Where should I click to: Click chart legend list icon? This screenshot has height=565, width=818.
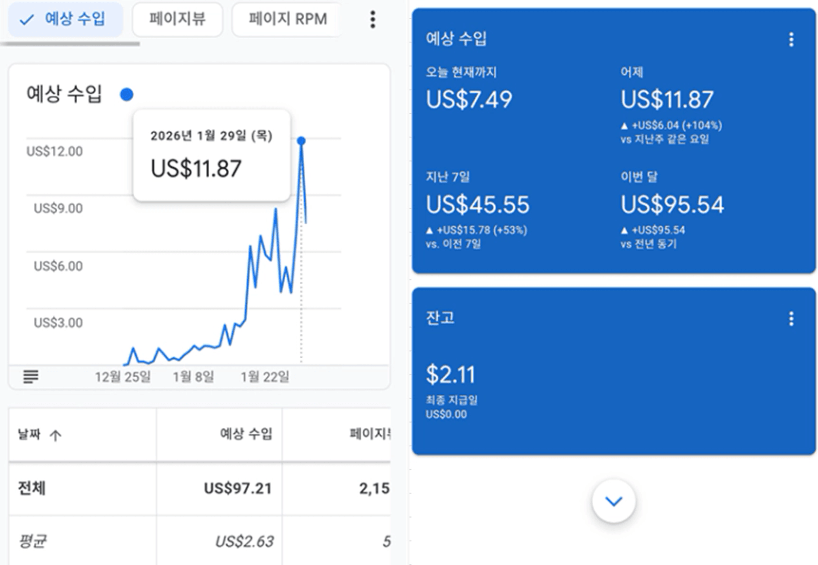tap(31, 377)
